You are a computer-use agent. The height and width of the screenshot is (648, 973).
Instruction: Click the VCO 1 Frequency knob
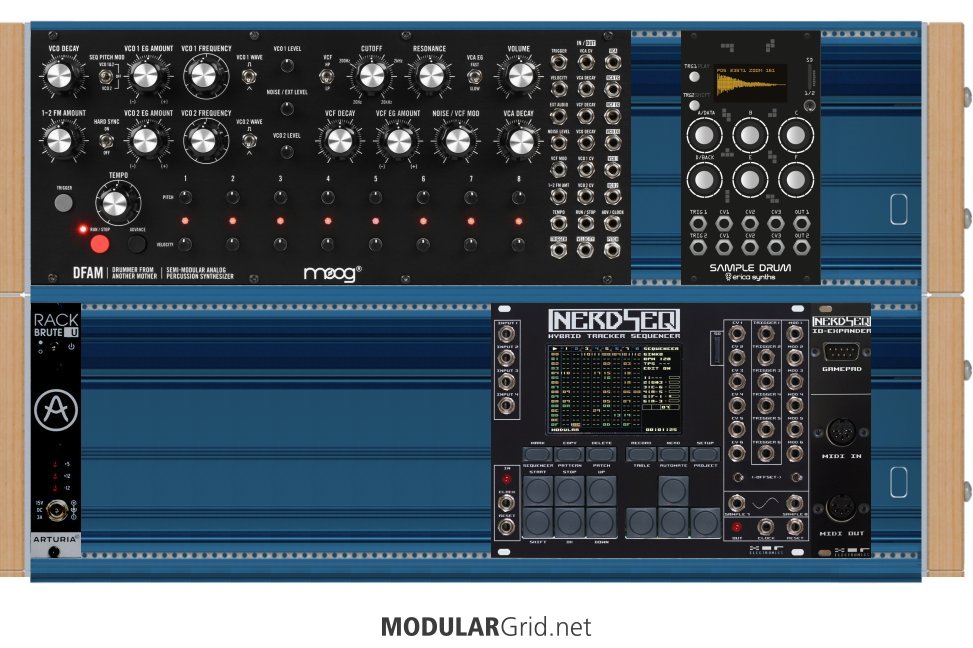coord(204,76)
